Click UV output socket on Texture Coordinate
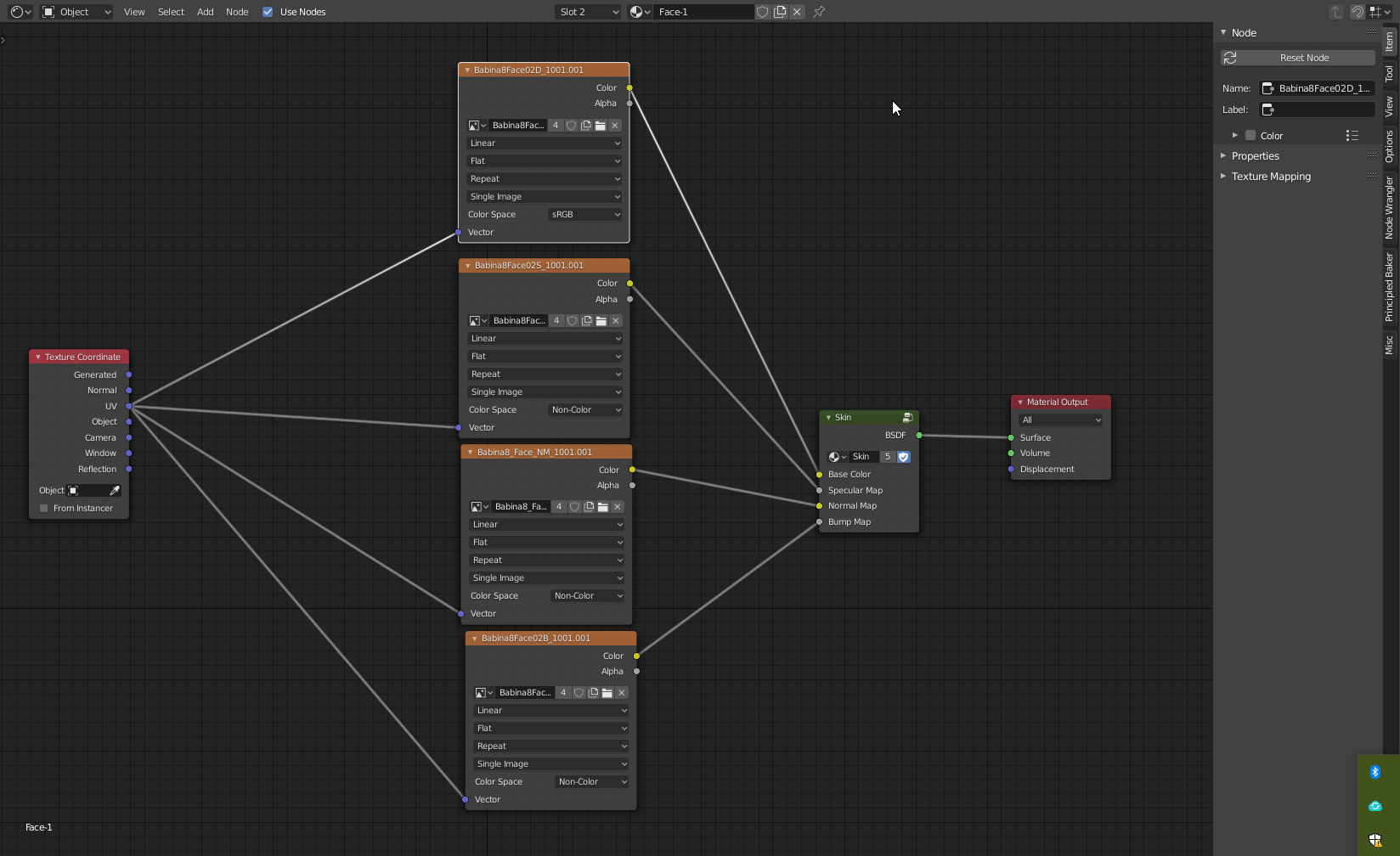Viewport: 1400px width, 856px height. click(129, 407)
